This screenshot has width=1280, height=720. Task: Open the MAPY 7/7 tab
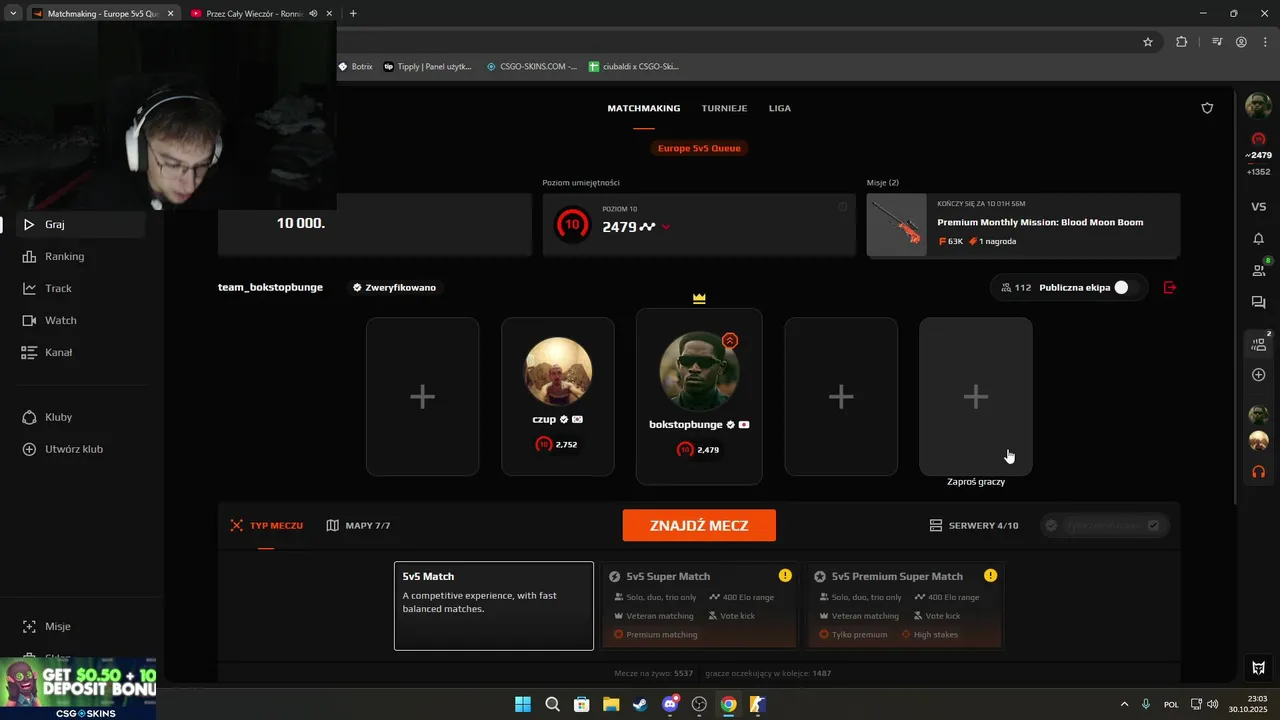tap(358, 525)
